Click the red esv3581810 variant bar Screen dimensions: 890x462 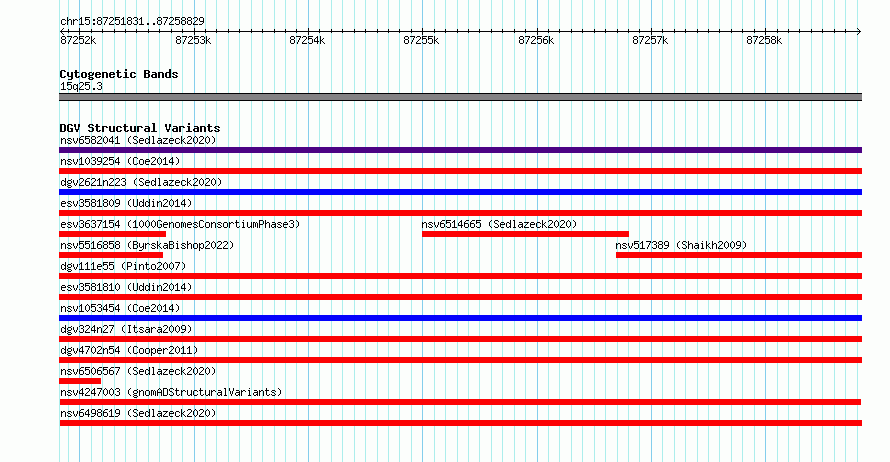pyautogui.click(x=460, y=297)
